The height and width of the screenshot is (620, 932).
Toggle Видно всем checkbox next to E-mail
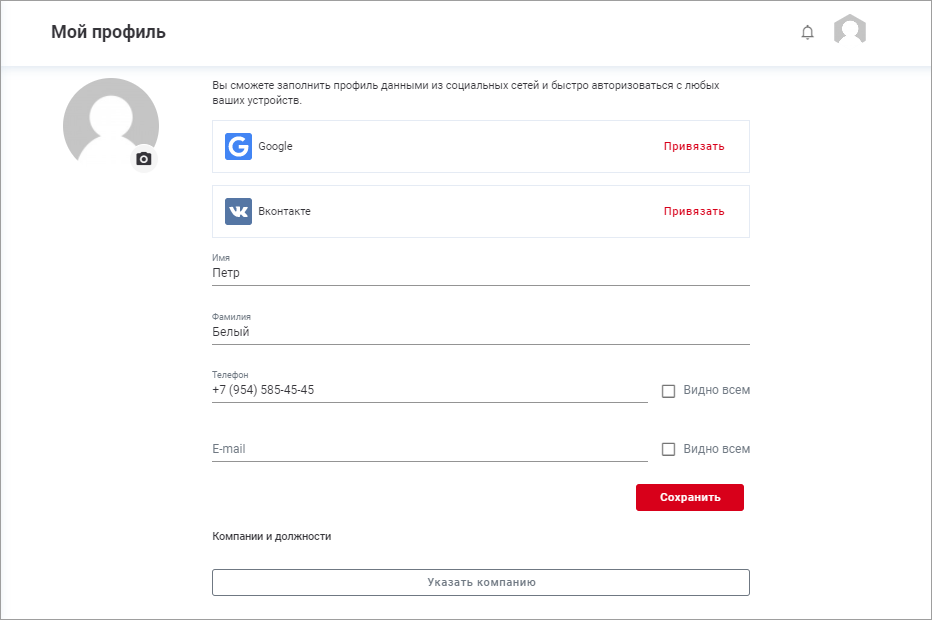[x=669, y=450]
